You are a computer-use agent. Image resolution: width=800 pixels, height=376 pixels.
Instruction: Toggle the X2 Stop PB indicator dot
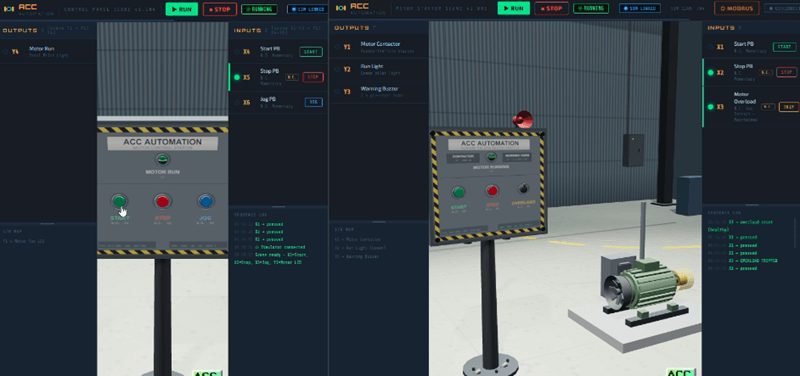710,72
